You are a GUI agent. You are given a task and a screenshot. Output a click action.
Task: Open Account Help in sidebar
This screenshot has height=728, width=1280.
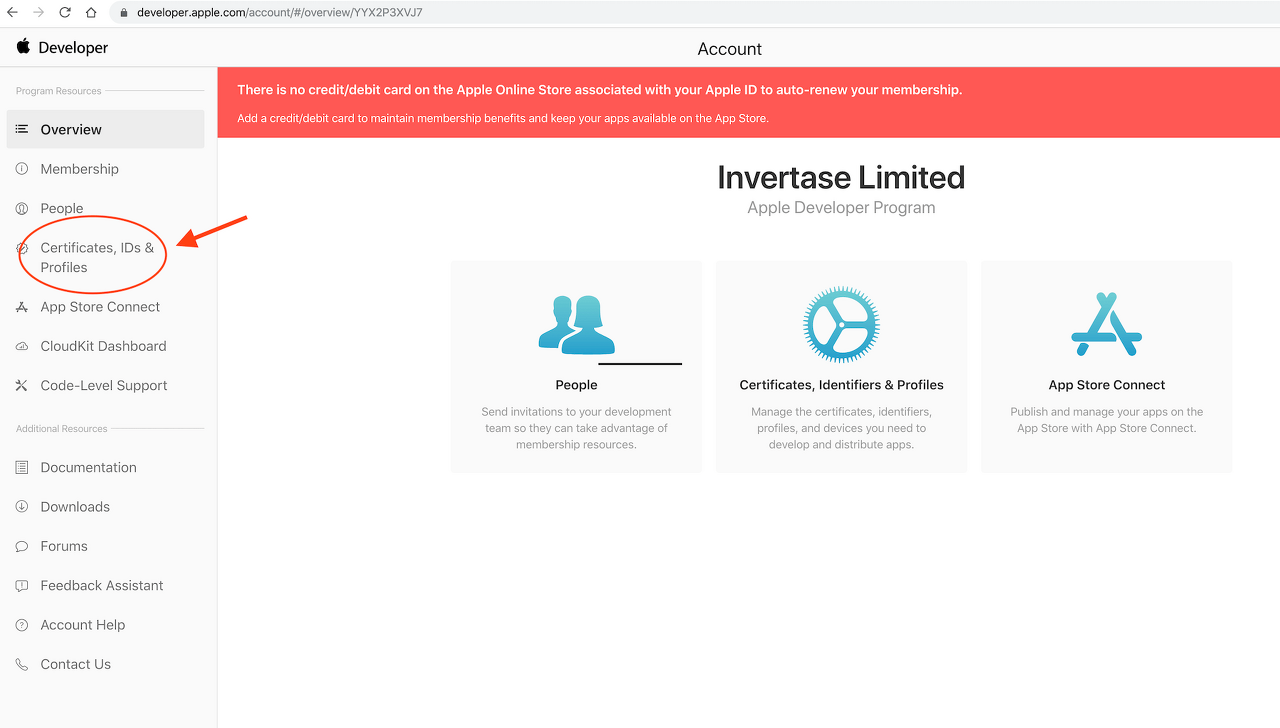(x=83, y=625)
